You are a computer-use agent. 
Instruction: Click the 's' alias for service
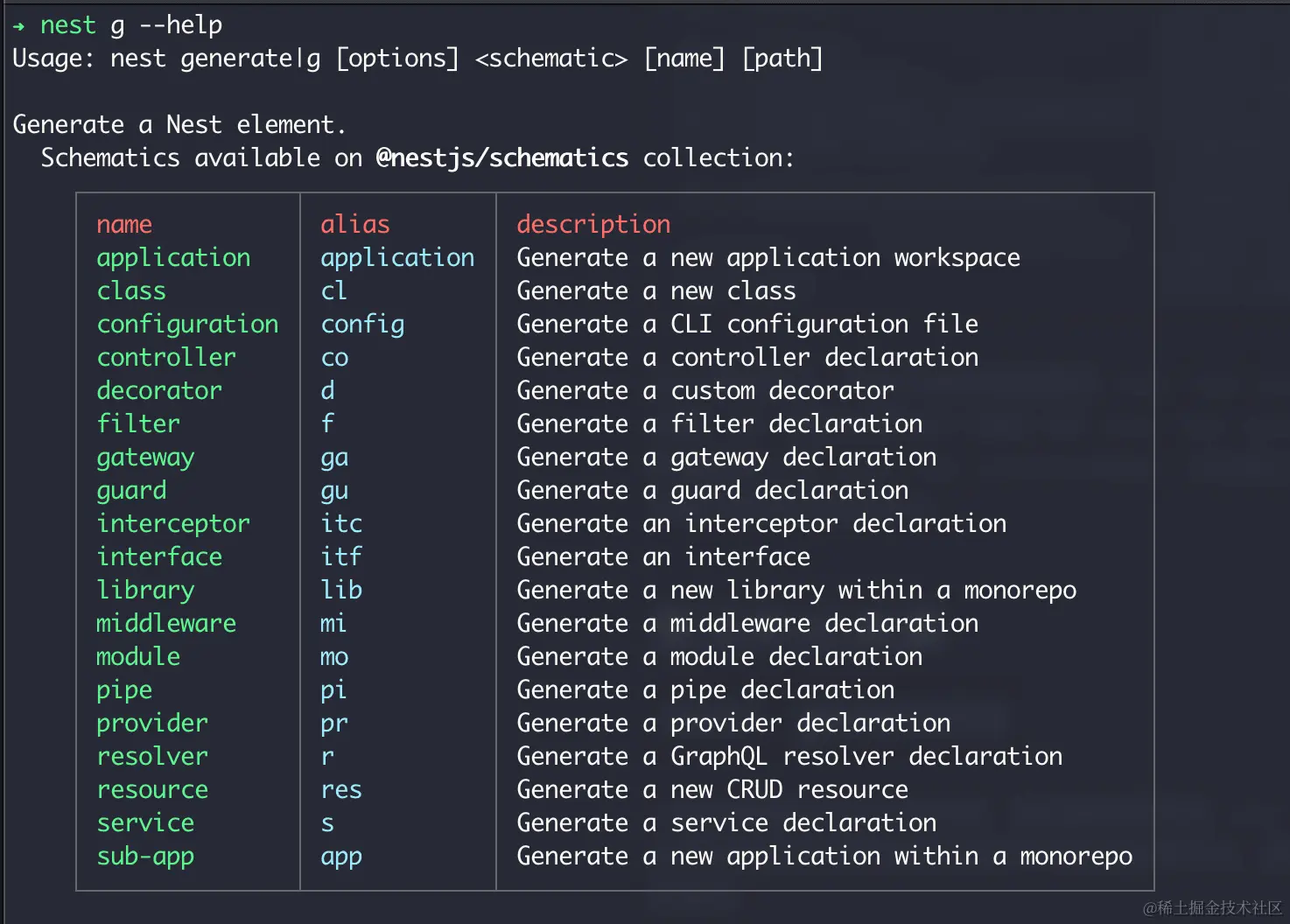[327, 824]
